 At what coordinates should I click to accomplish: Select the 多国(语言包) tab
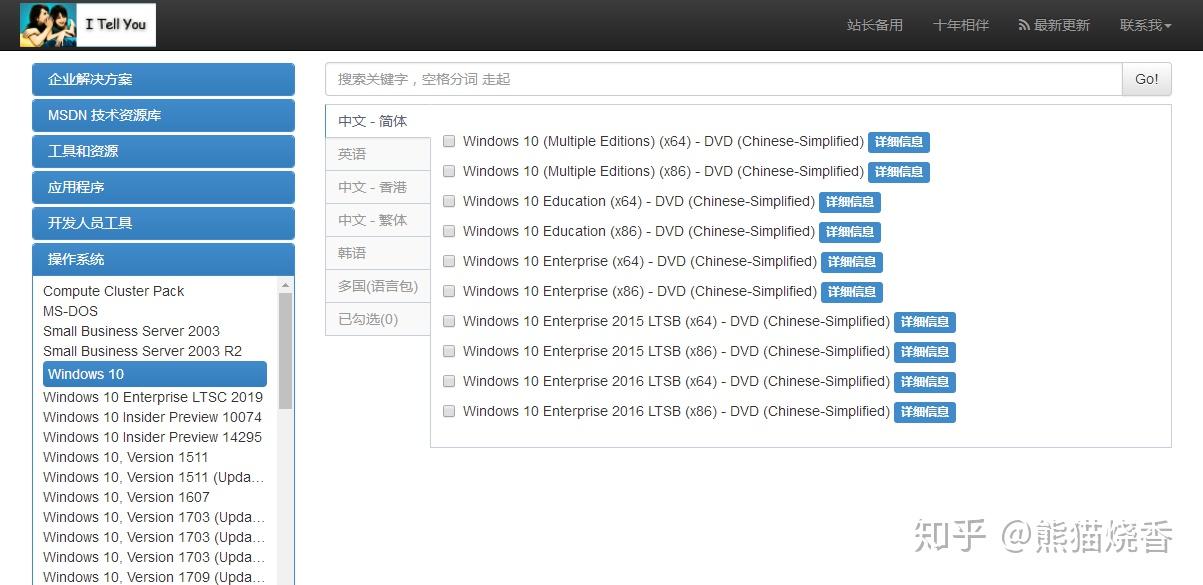click(378, 286)
